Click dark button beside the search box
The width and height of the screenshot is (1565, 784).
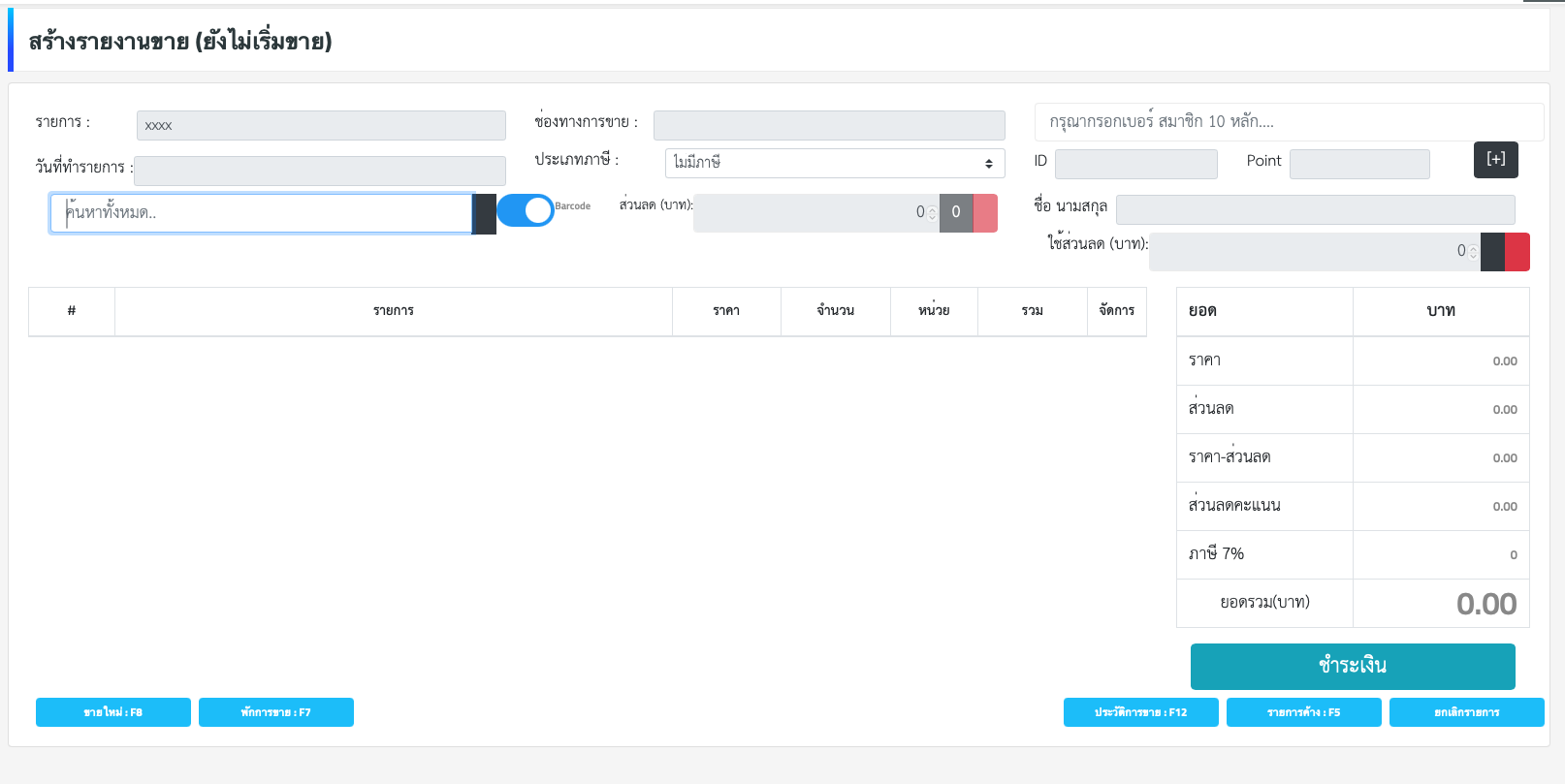click(x=485, y=214)
